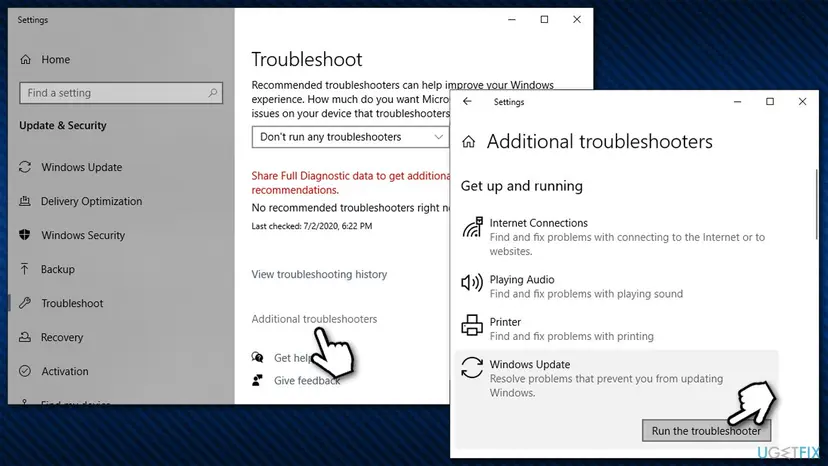Click the Delivery Optimization icon in the sidebar
828x466 pixels.
click(x=25, y=201)
